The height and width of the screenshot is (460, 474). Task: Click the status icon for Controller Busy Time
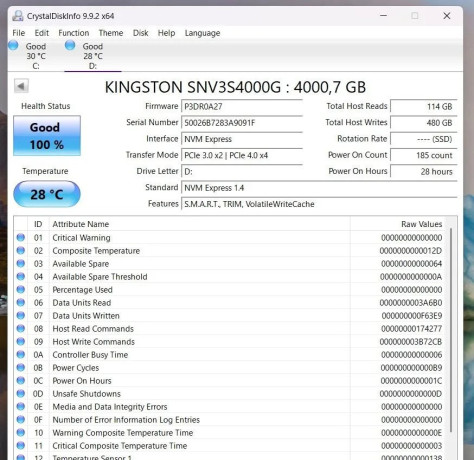point(21,354)
